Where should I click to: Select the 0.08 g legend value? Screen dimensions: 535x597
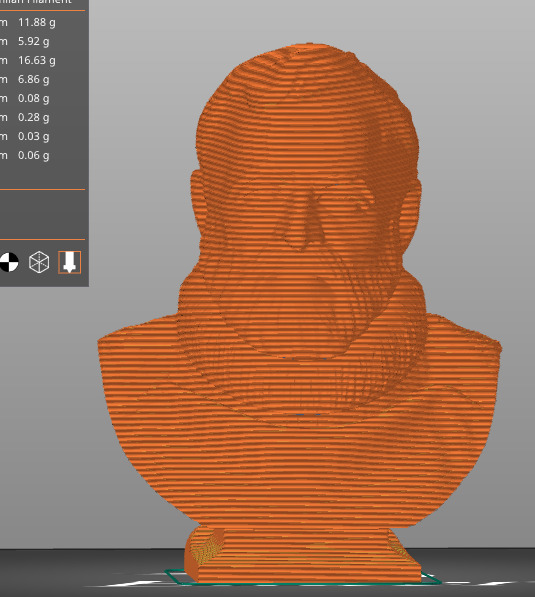[x=34, y=99]
